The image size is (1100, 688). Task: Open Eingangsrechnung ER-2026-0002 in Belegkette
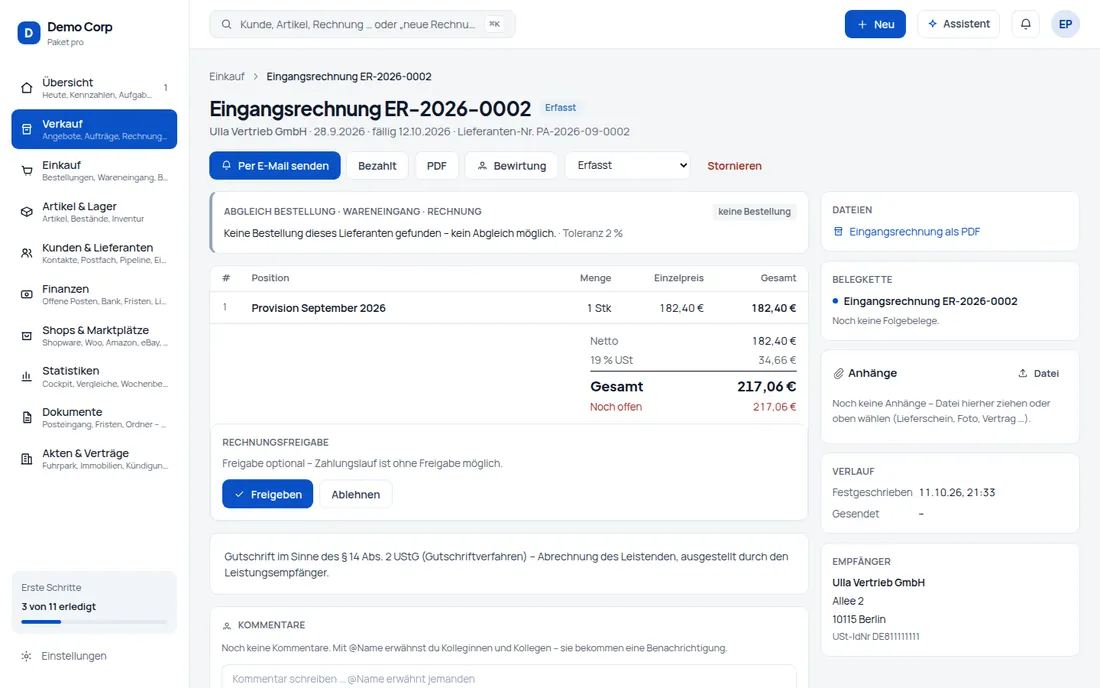pos(930,301)
